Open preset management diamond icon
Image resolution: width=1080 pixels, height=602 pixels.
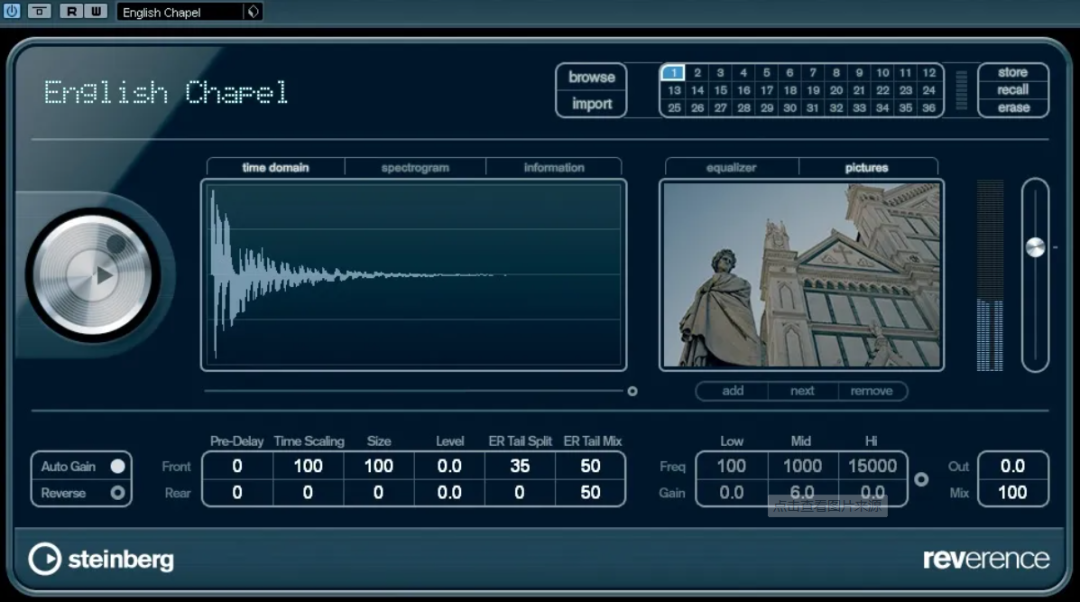pyautogui.click(x=253, y=12)
